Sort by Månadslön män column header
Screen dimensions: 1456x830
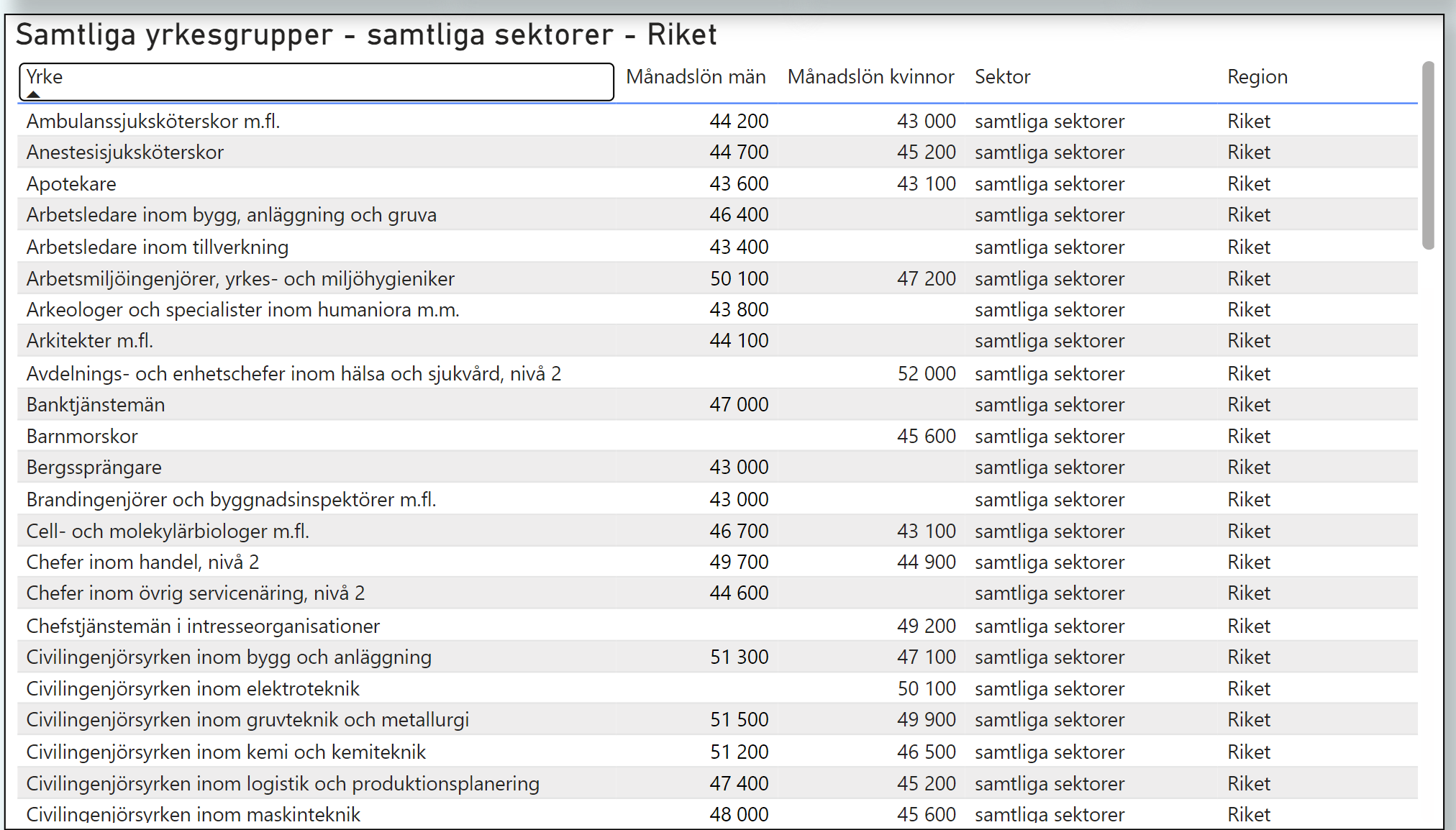tap(695, 77)
